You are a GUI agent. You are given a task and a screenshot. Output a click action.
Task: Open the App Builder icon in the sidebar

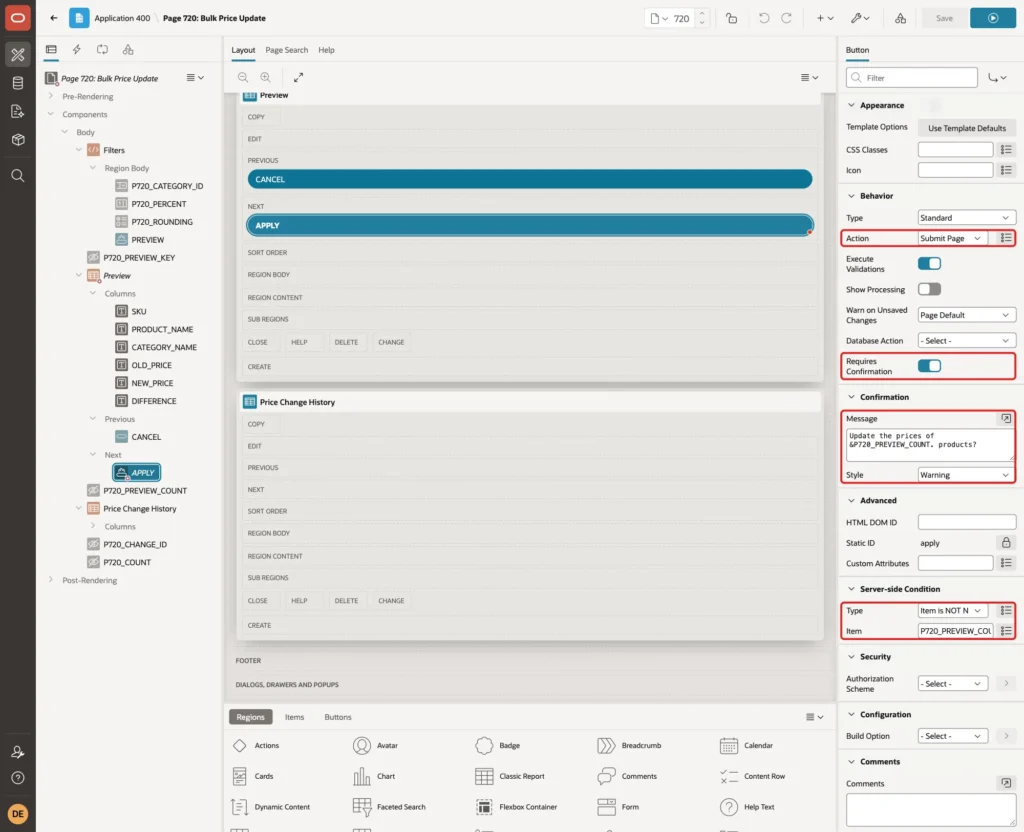tap(18, 55)
